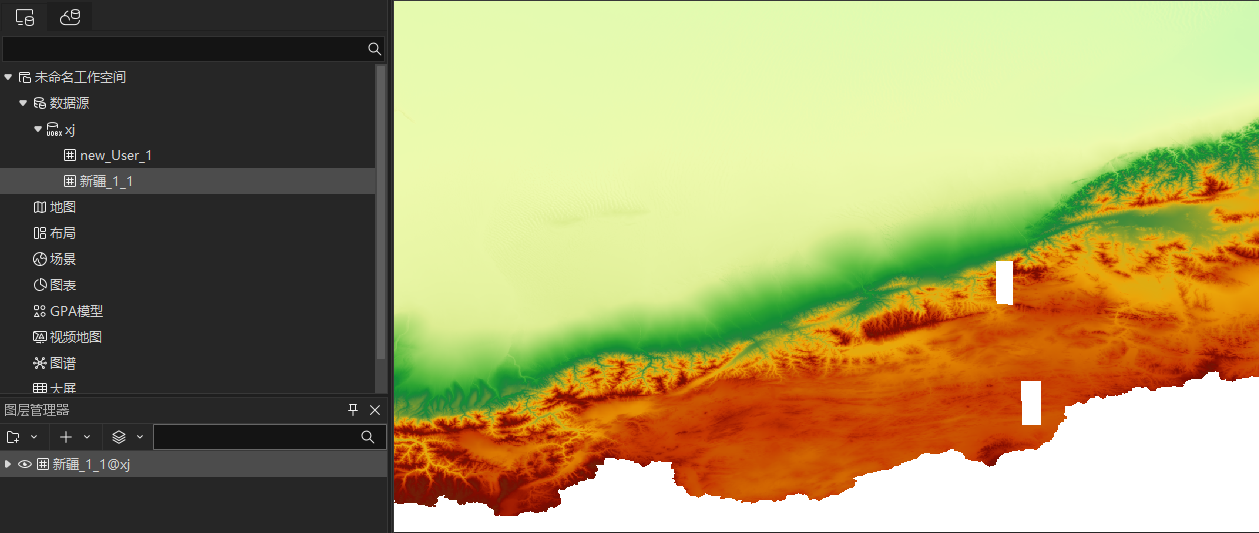Open the new layer group dropdown arrow
This screenshot has height=533, width=1259.
(34, 437)
